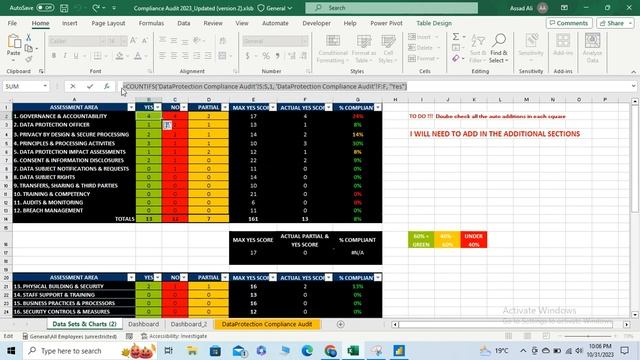Open the File menu
Image resolution: width=640 pixels, height=360 pixels.
coord(12,23)
